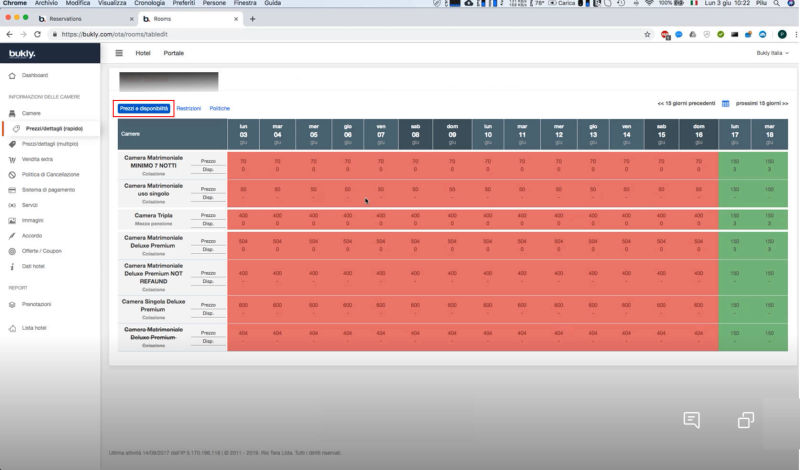This screenshot has width=800, height=470.
Task: Click Politica di Cancellazione prohibition icon
Action: coord(12,175)
